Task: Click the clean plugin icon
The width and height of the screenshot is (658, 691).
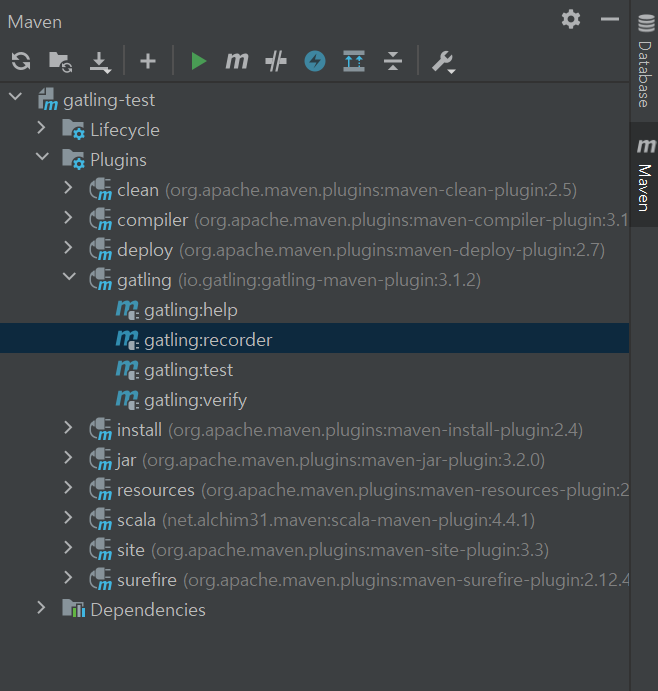Action: pos(100,189)
